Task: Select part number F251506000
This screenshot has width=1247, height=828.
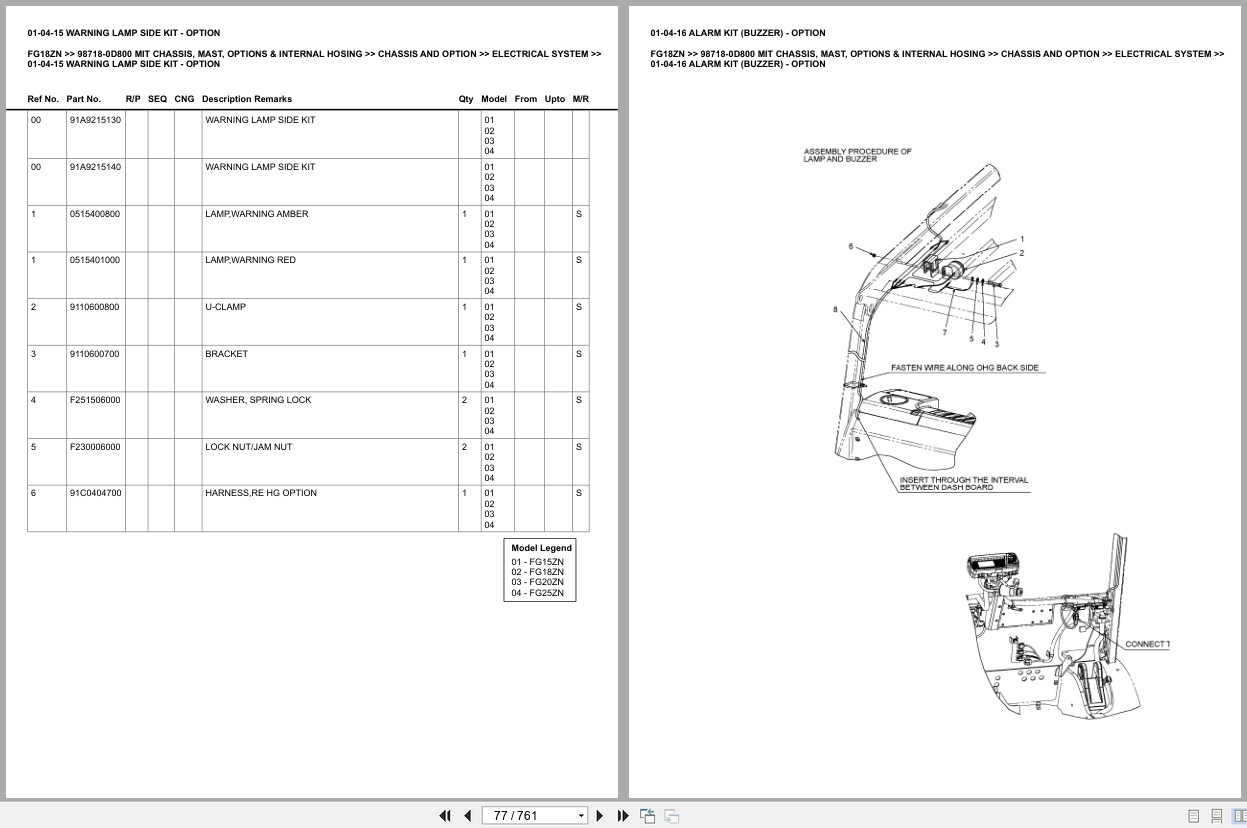Action: pyautogui.click(x=95, y=400)
